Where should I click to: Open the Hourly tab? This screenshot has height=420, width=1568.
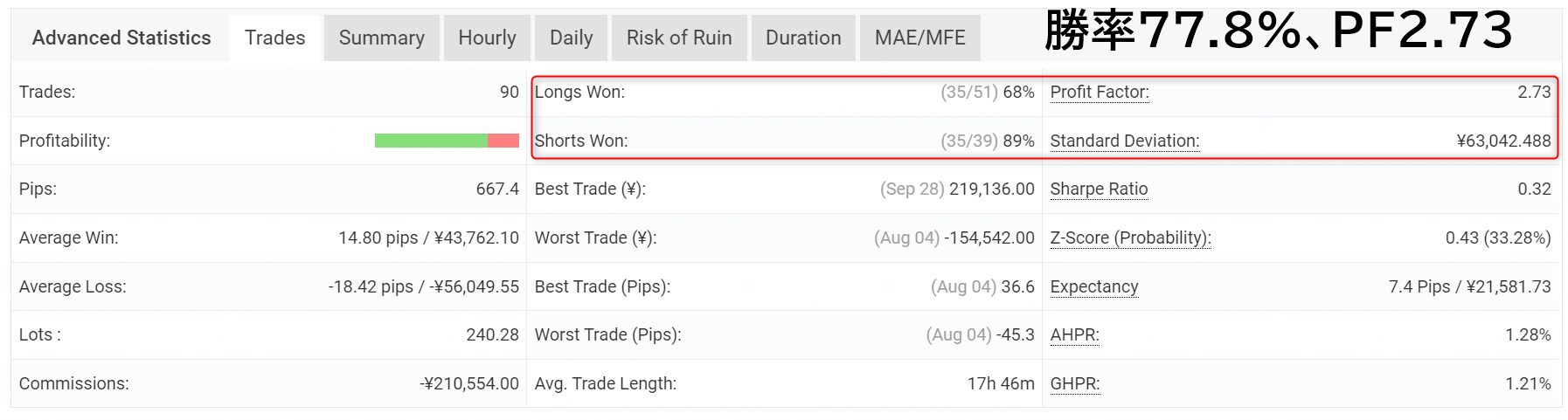pyautogui.click(x=487, y=38)
